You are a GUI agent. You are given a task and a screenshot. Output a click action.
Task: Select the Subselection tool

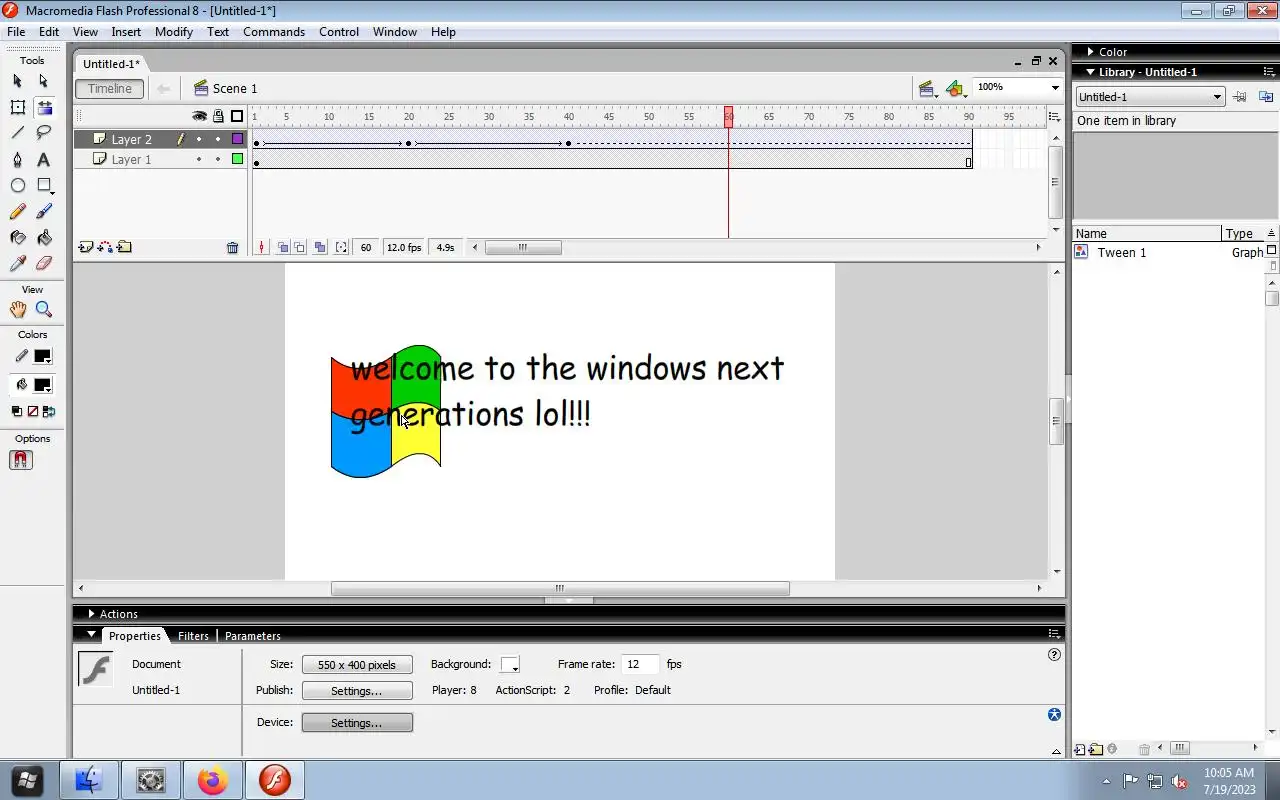coord(43,81)
